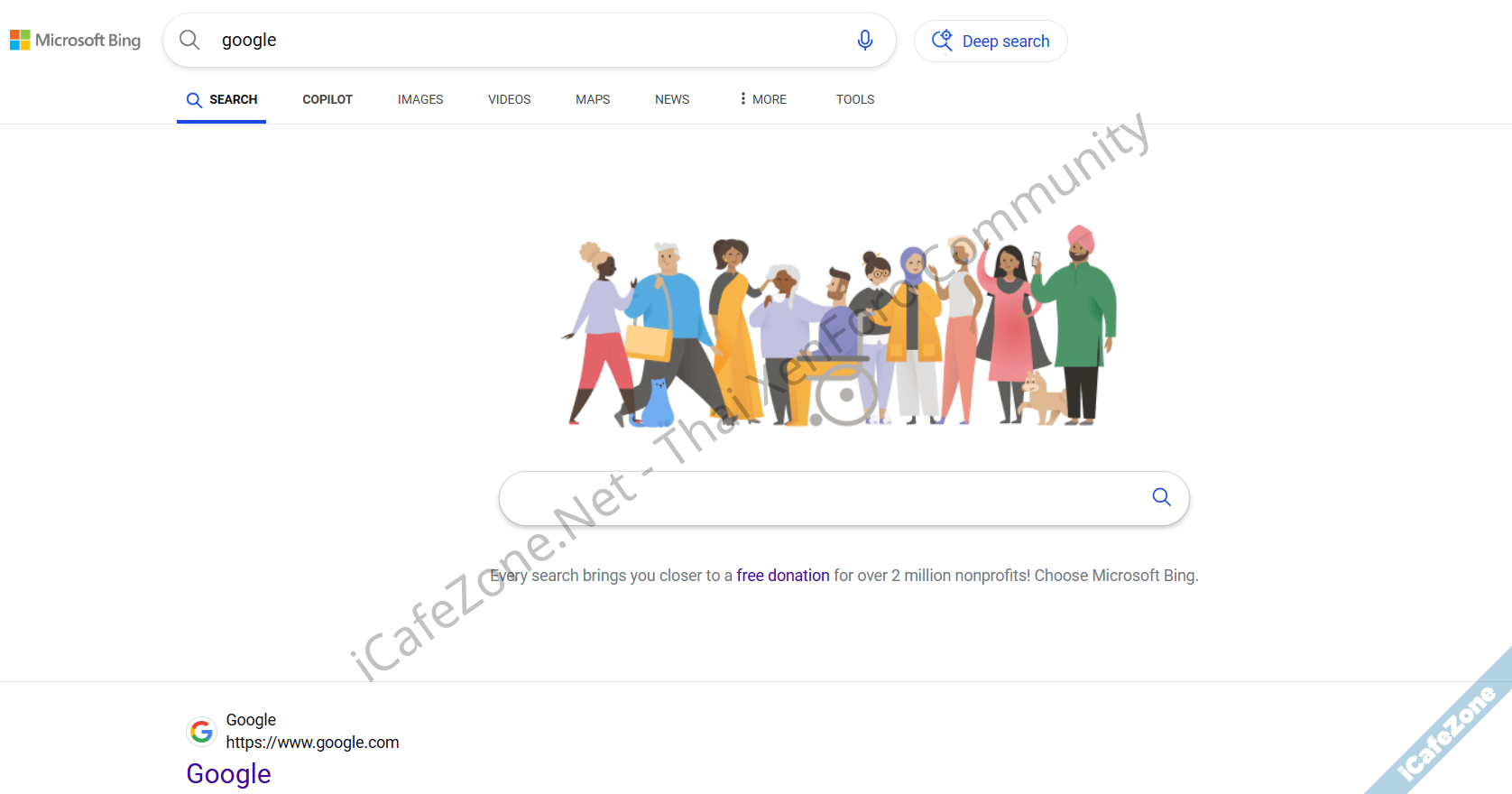Select the MAPS tab

tap(593, 99)
